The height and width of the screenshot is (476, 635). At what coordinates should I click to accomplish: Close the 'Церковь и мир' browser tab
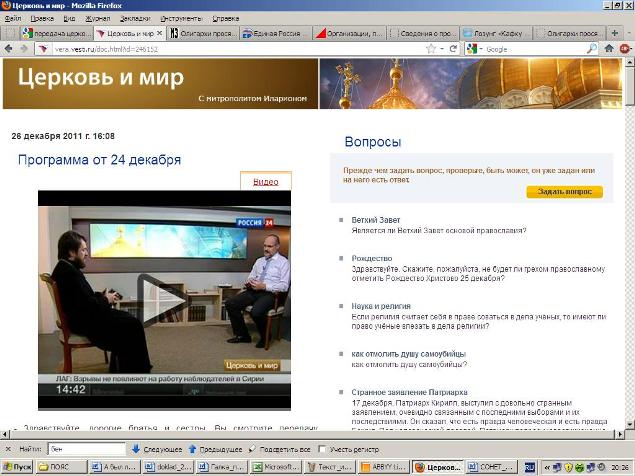click(x=160, y=33)
